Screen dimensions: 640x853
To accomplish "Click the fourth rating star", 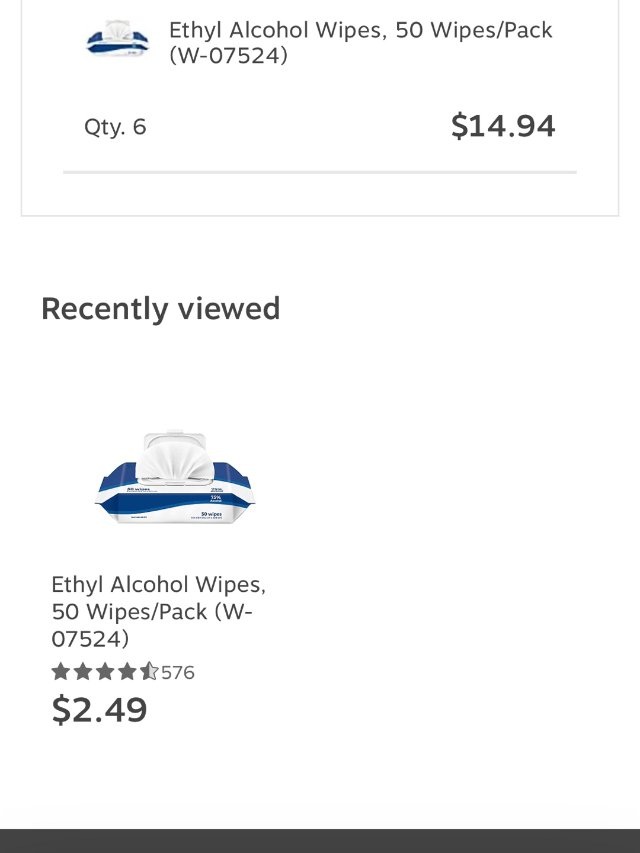I will point(127,672).
